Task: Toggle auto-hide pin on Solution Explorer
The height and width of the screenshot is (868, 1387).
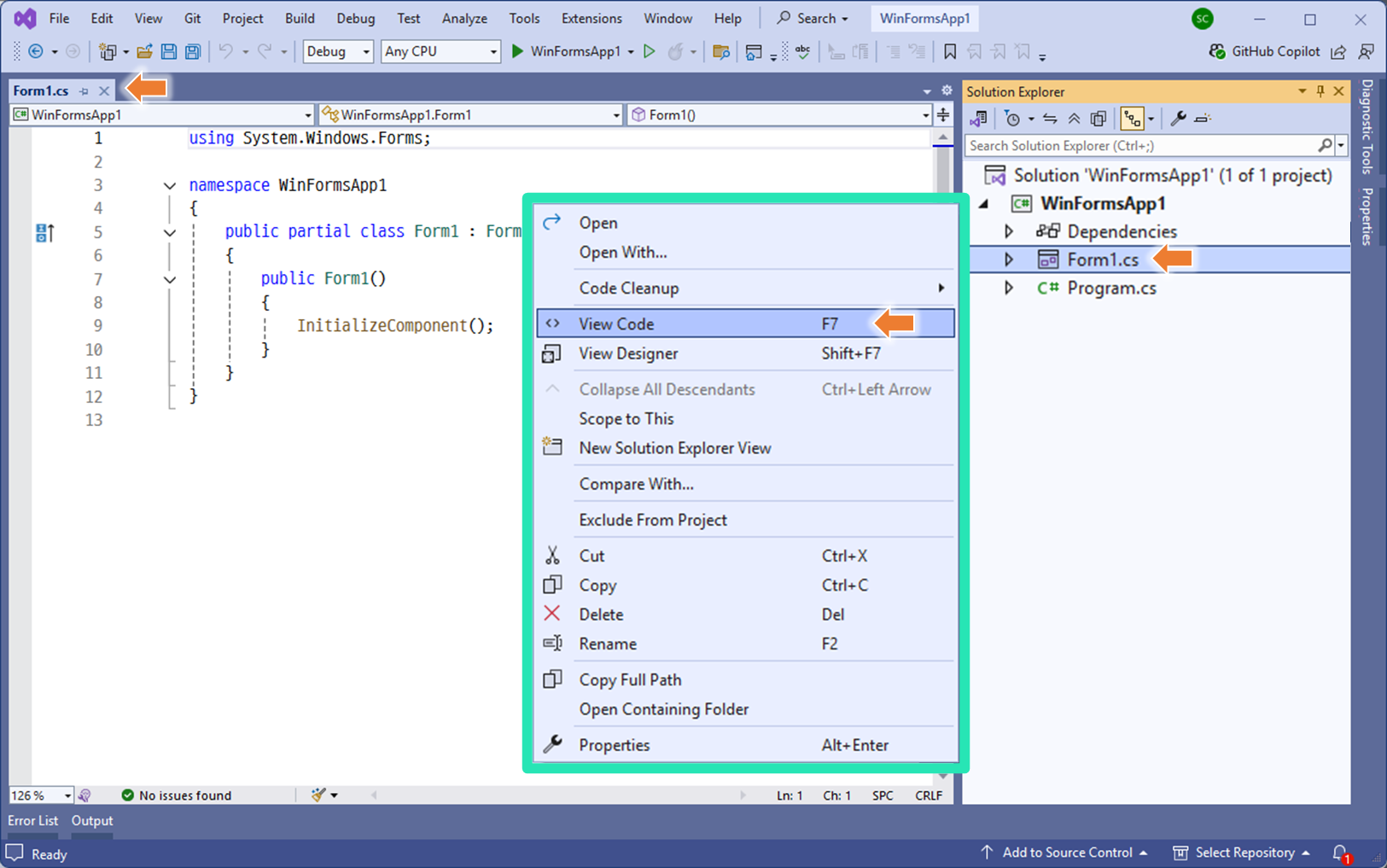Action: point(1320,91)
